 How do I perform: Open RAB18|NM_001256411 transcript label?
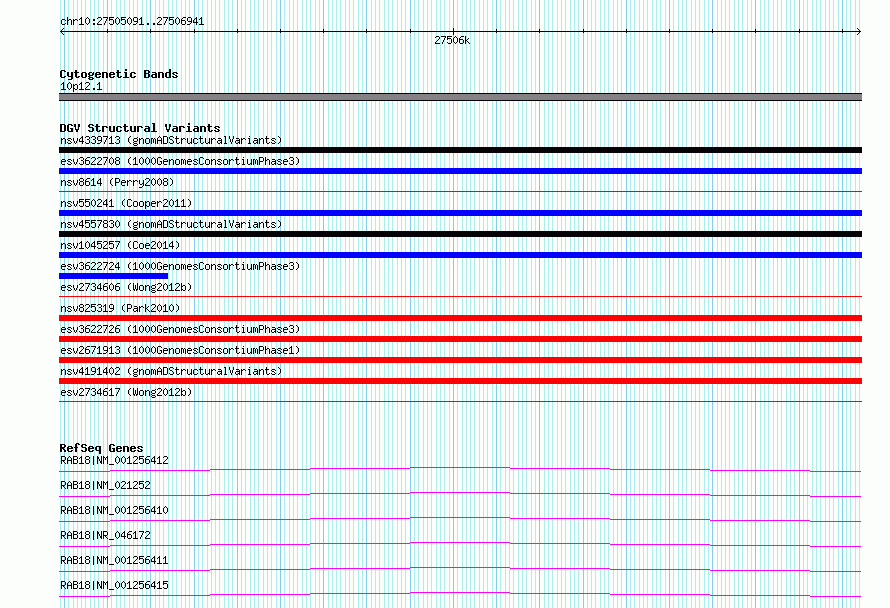(x=114, y=560)
